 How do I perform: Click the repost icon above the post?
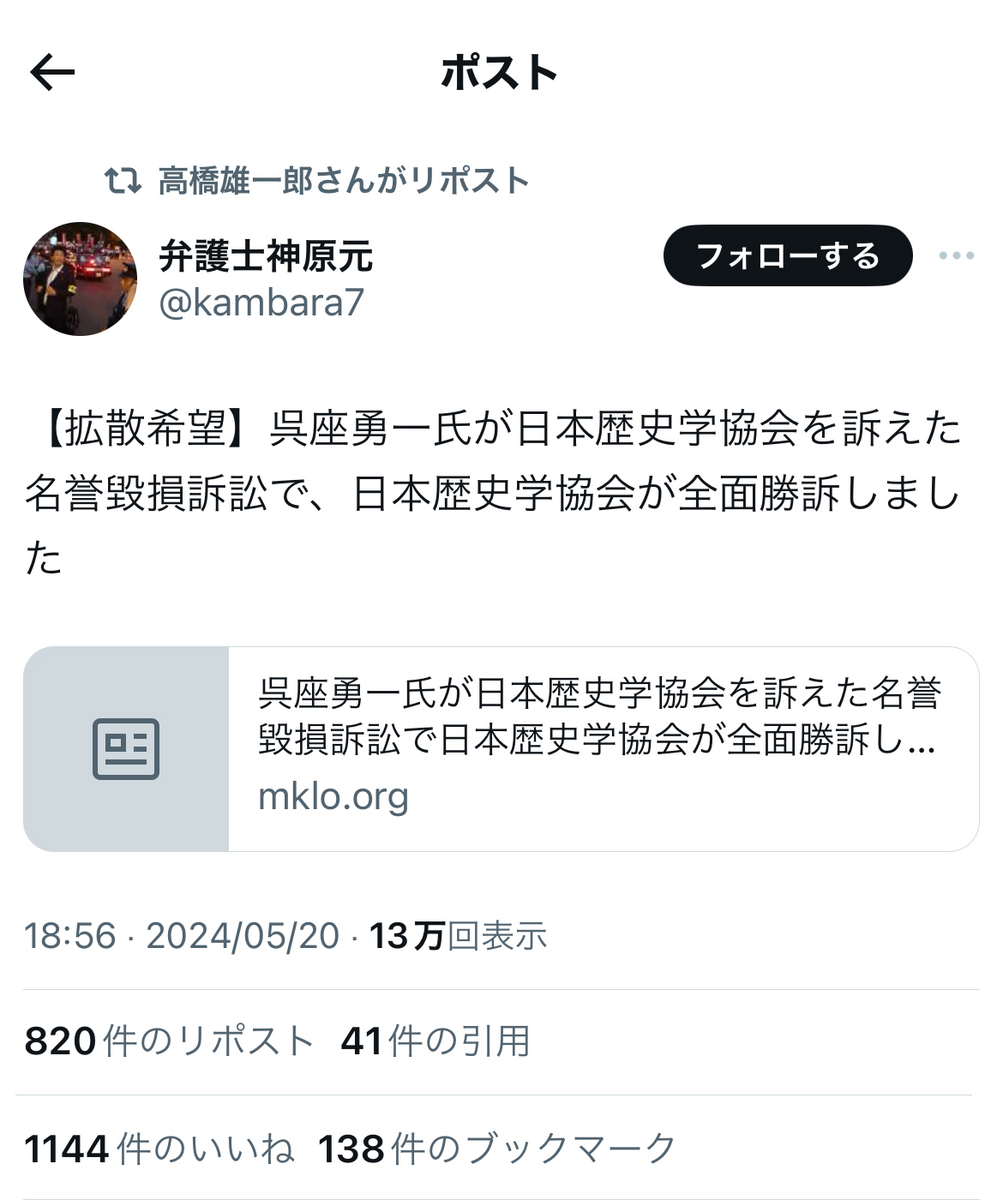(123, 181)
